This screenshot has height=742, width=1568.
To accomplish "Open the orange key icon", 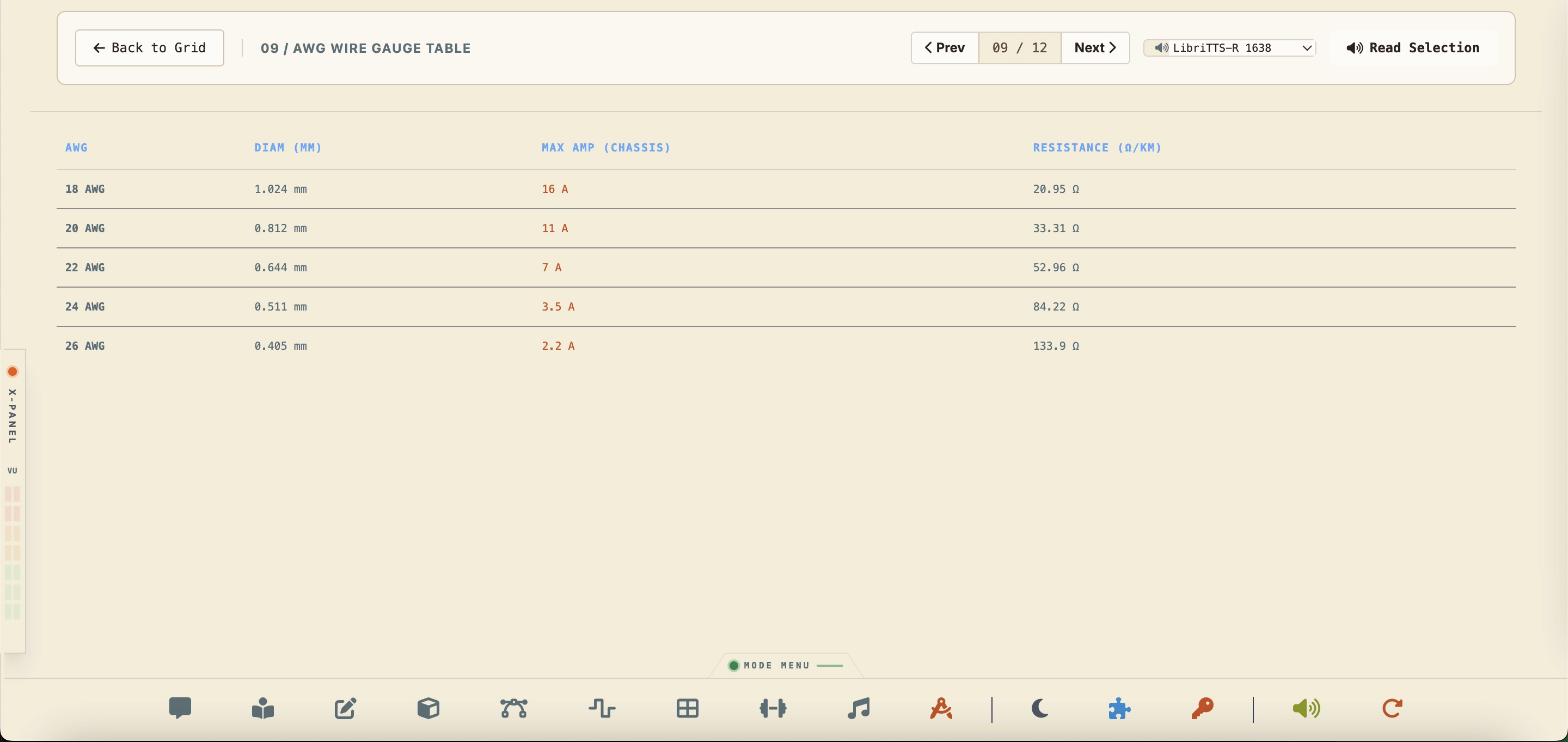I will click(x=1202, y=708).
